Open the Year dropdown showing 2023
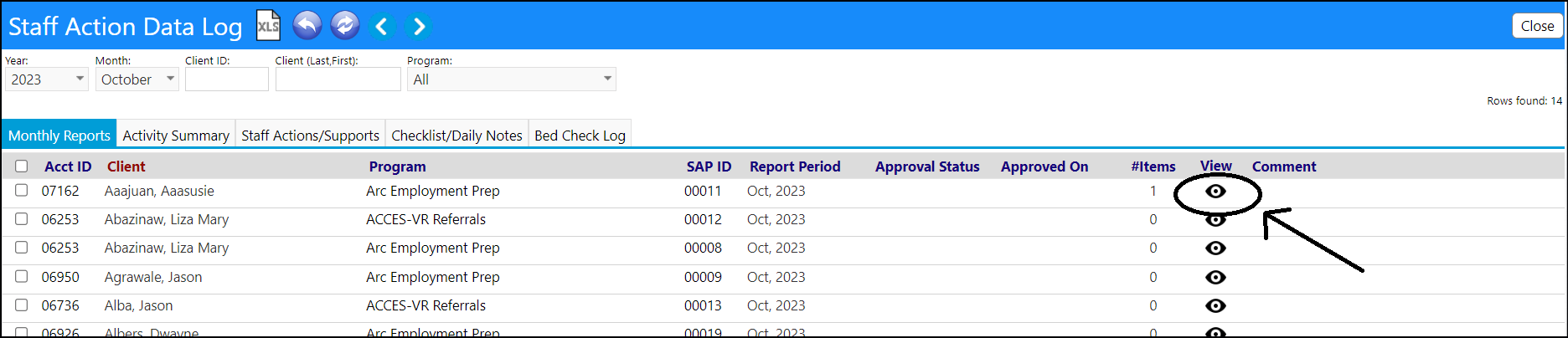This screenshot has height=338, width=1568. [47, 79]
